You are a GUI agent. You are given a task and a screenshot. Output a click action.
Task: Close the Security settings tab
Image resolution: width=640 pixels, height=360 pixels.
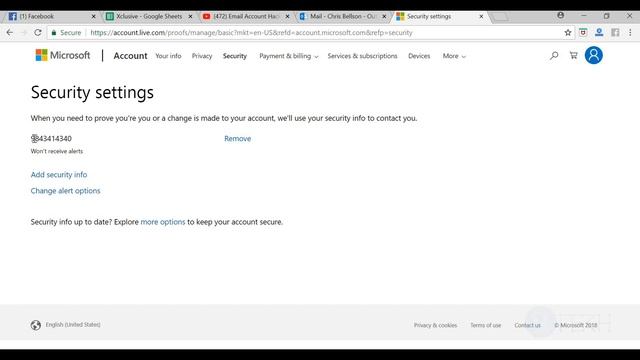point(481,16)
